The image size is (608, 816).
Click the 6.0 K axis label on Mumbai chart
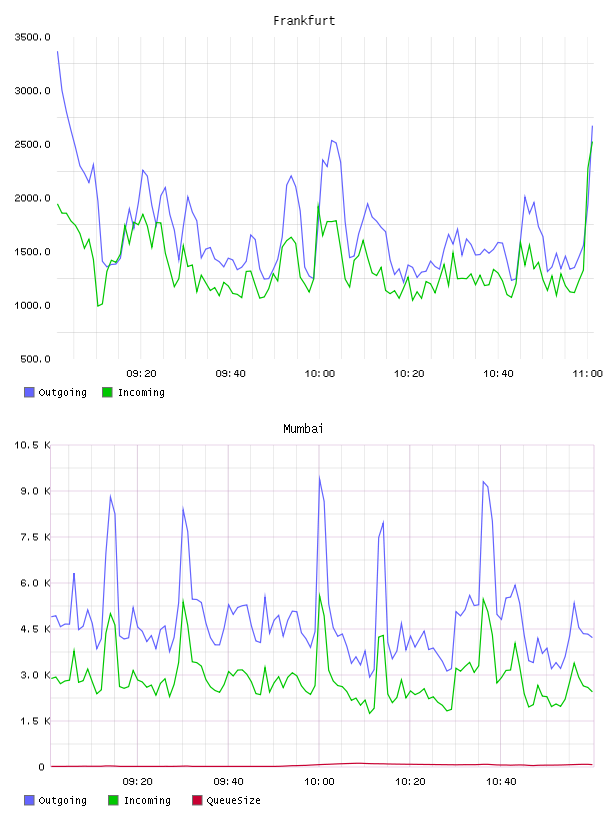point(35,583)
